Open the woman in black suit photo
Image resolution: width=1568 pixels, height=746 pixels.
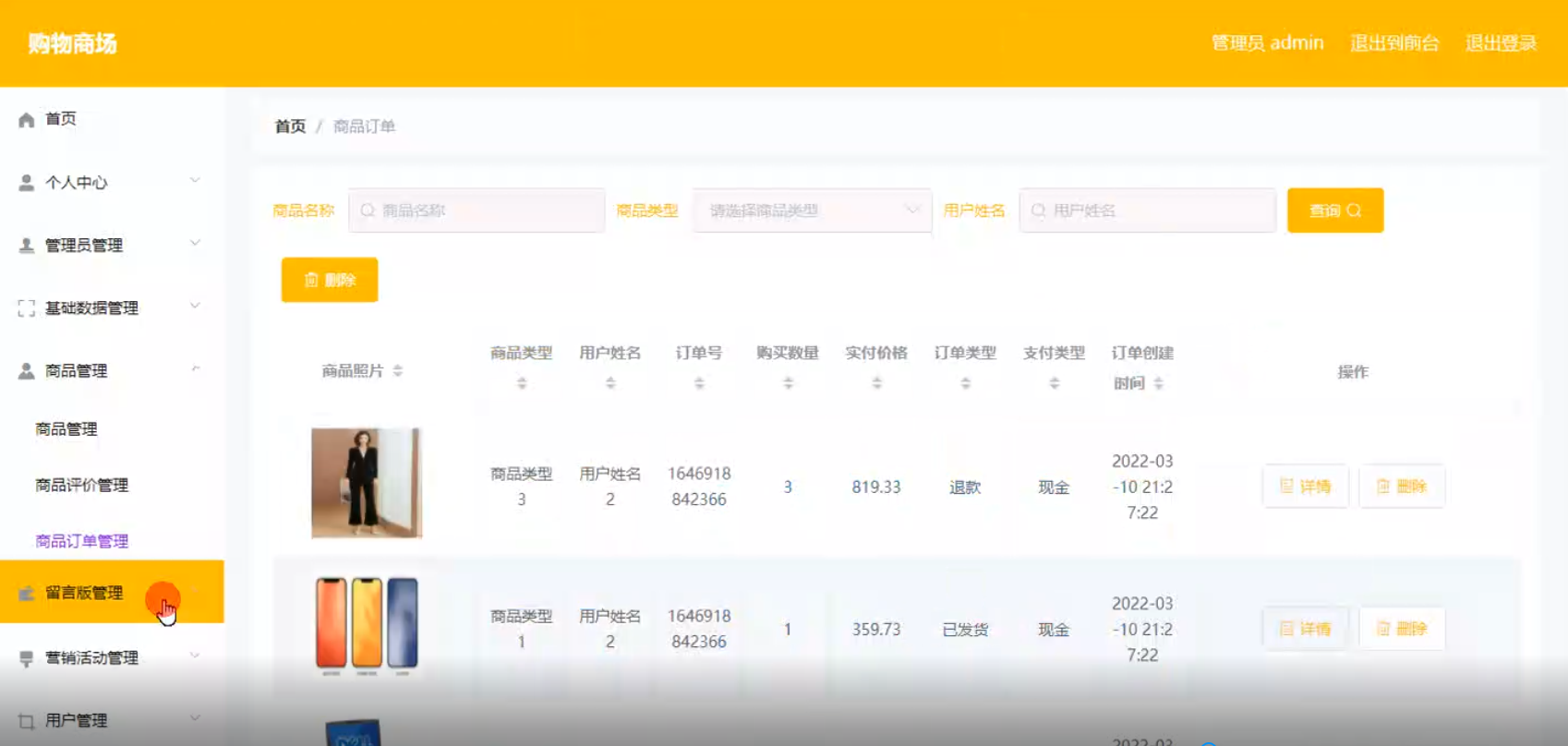click(x=367, y=483)
